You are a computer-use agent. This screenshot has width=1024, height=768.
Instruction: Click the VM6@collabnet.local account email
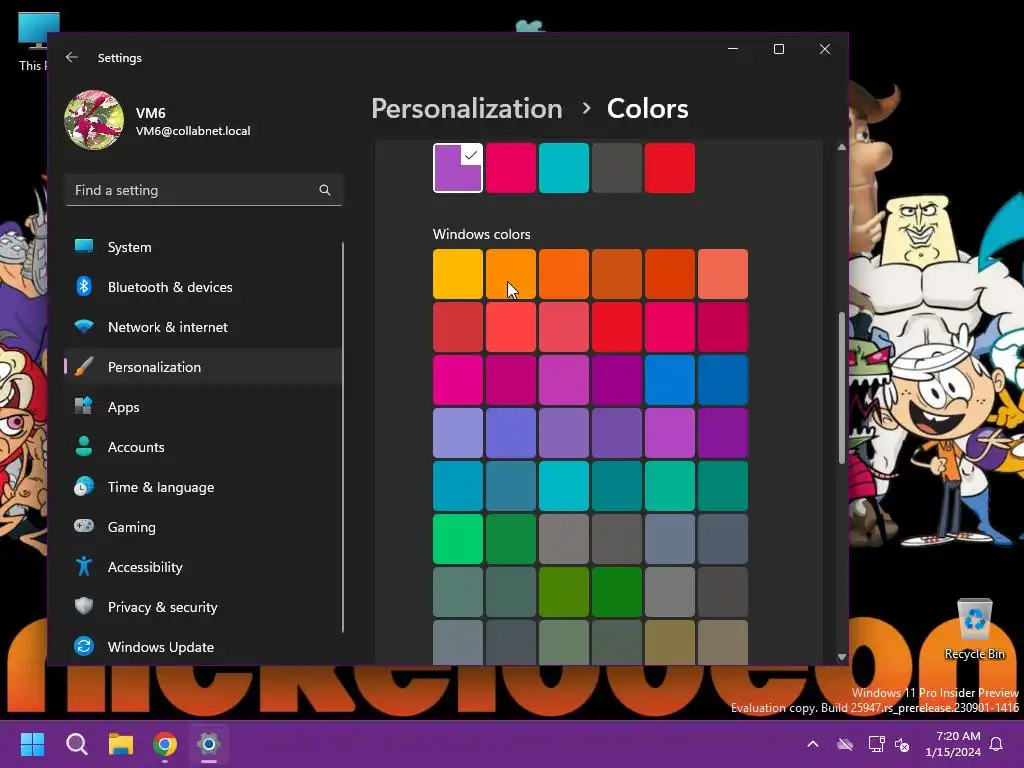point(193,131)
